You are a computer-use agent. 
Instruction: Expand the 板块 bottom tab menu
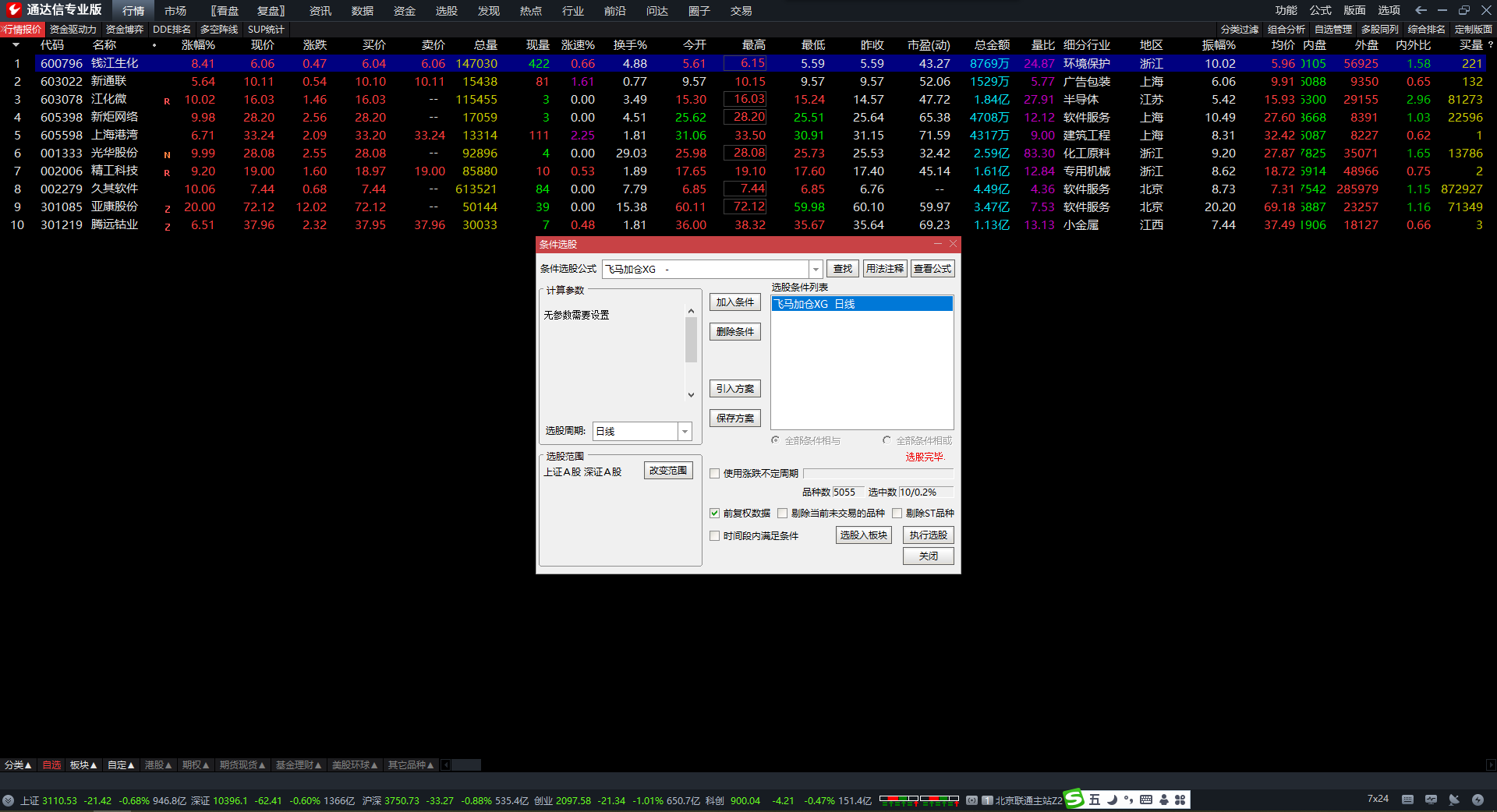[83, 765]
